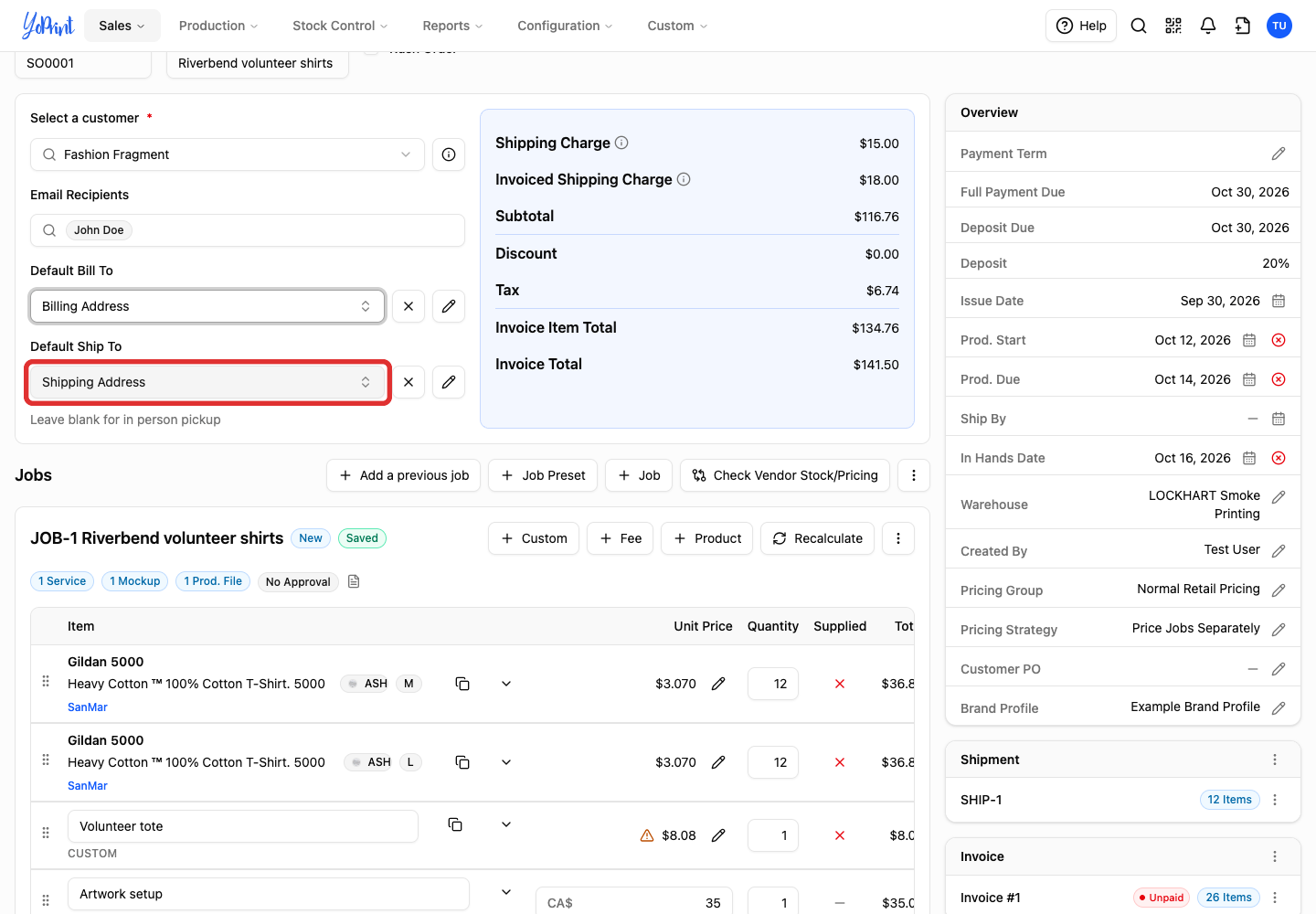This screenshot has height=914, width=1316.
Task: Toggle Supplied for Gildan 5000 ASH M
Action: tap(840, 684)
